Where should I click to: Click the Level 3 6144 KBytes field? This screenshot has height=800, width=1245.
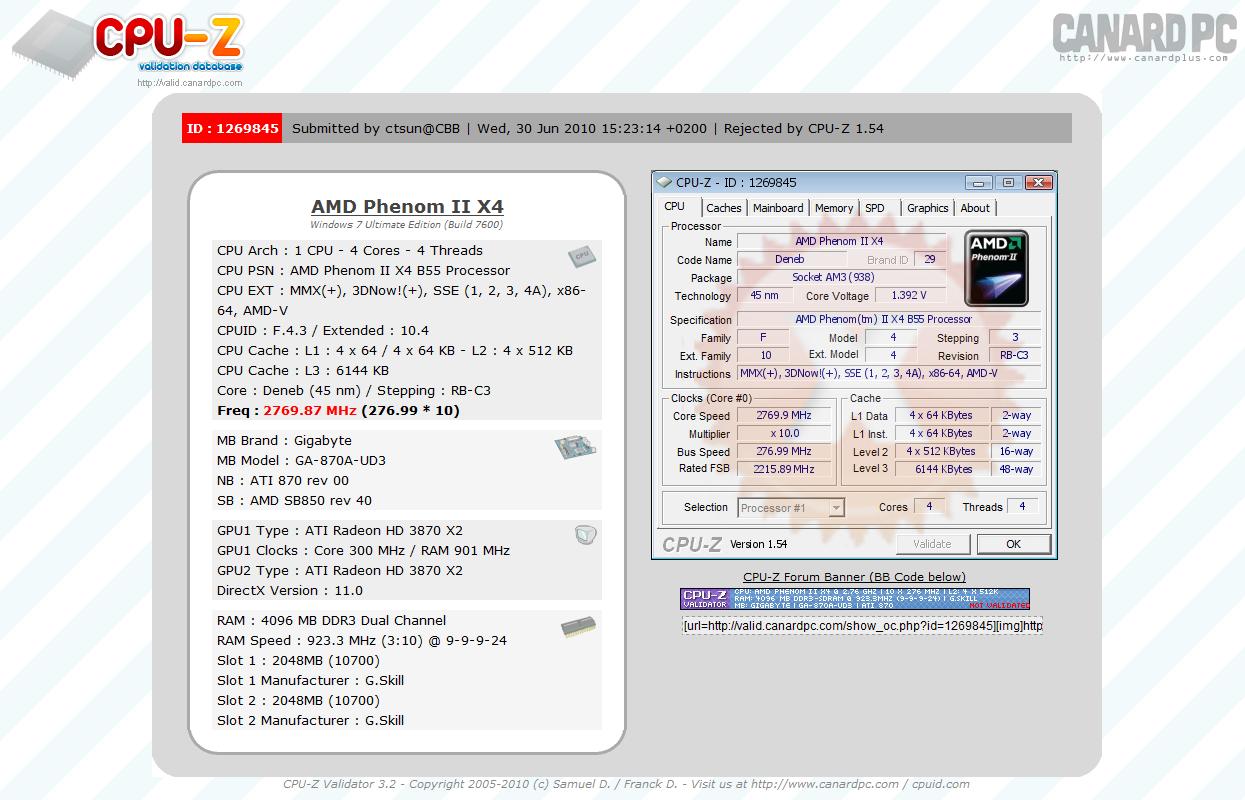943,469
